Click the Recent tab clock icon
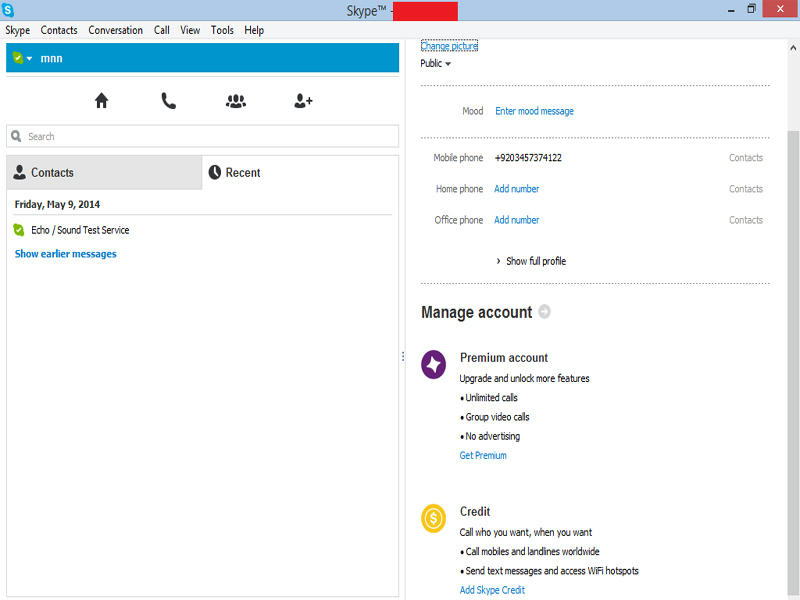This screenshot has width=800, height=600. click(x=215, y=172)
